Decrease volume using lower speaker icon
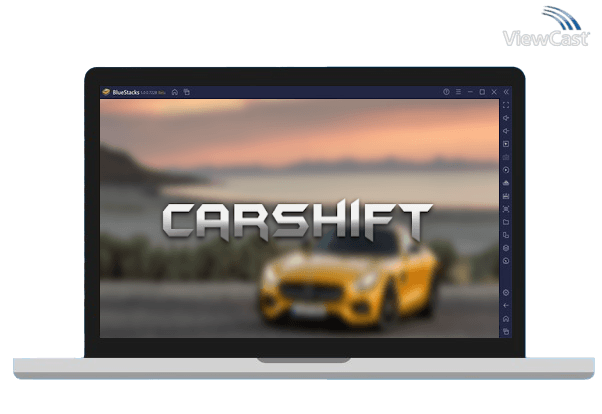This screenshot has height=414, width=602. (506, 131)
